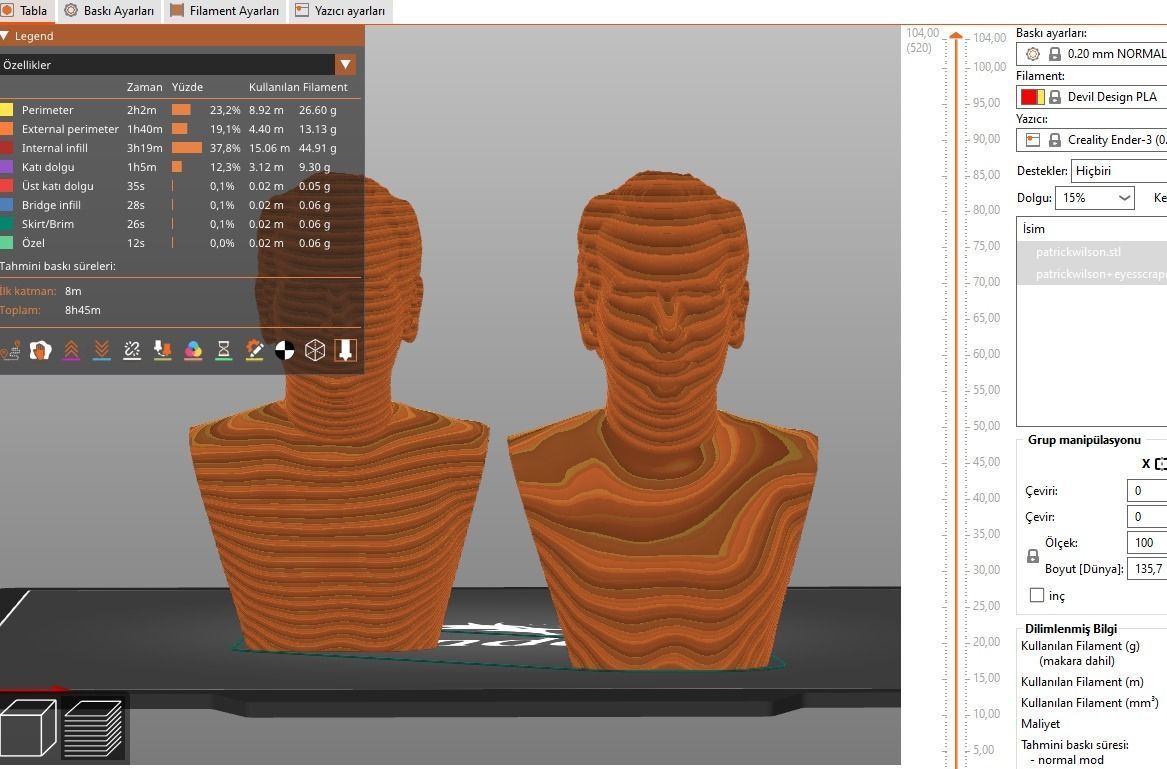Toggle seams broken-link icon in legend

coord(132,350)
